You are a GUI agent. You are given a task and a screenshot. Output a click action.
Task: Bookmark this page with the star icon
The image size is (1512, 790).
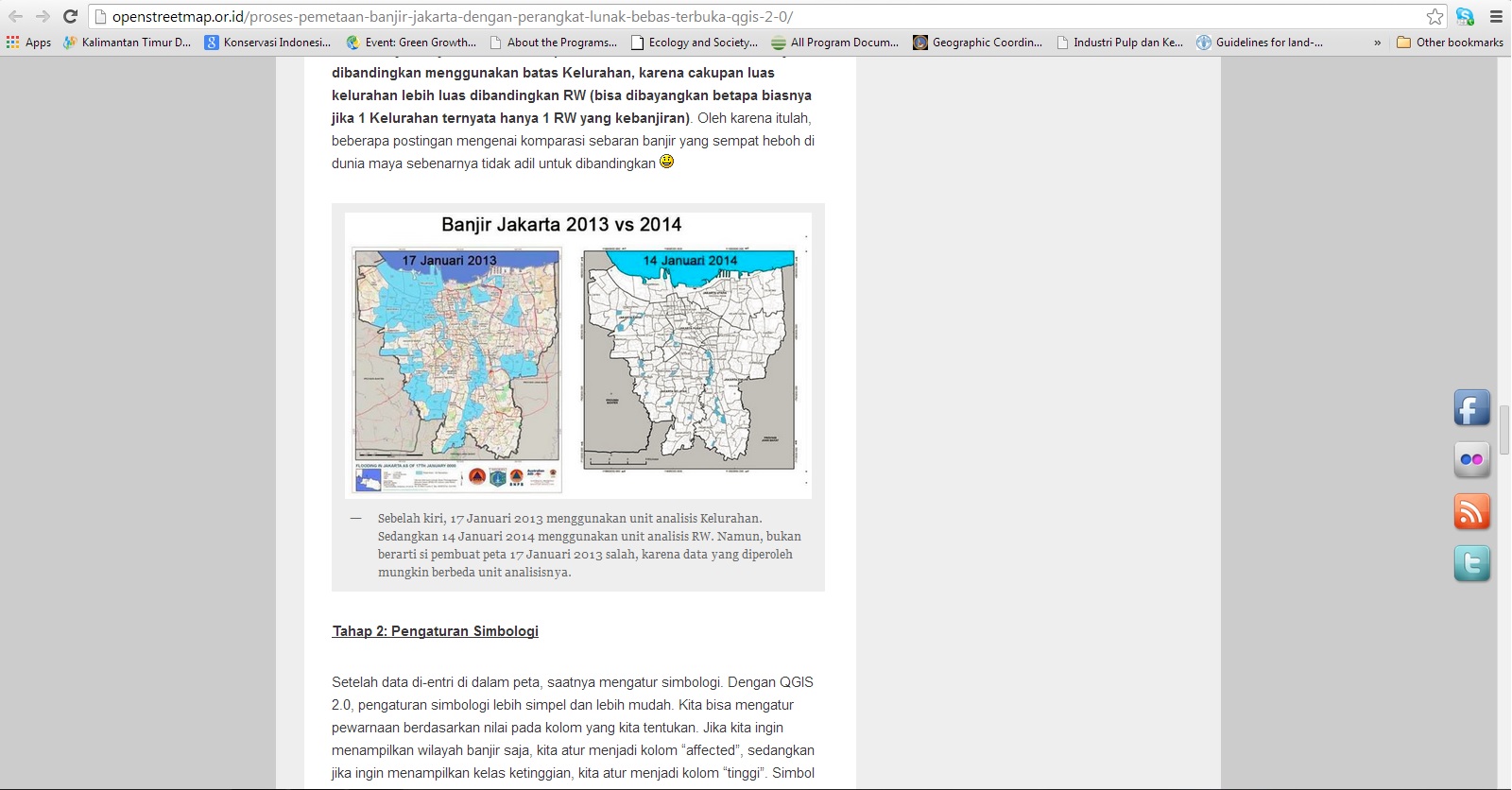[1435, 16]
